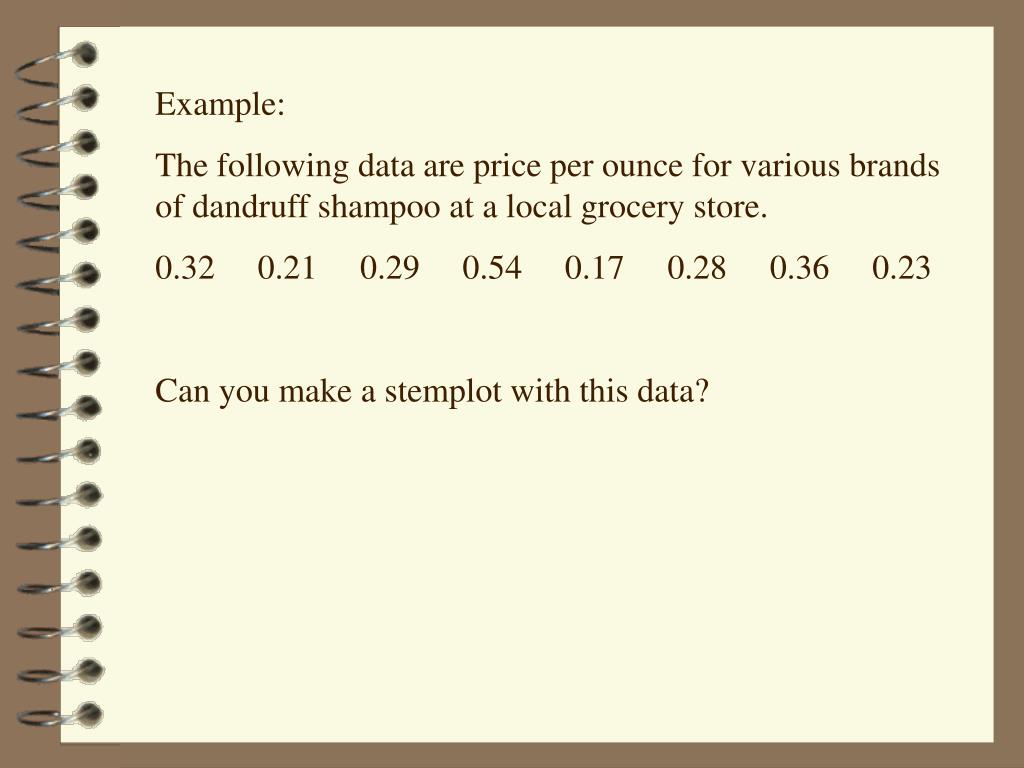Click the word 'stemplot' in the question
The width and height of the screenshot is (1024, 768).
click(443, 392)
